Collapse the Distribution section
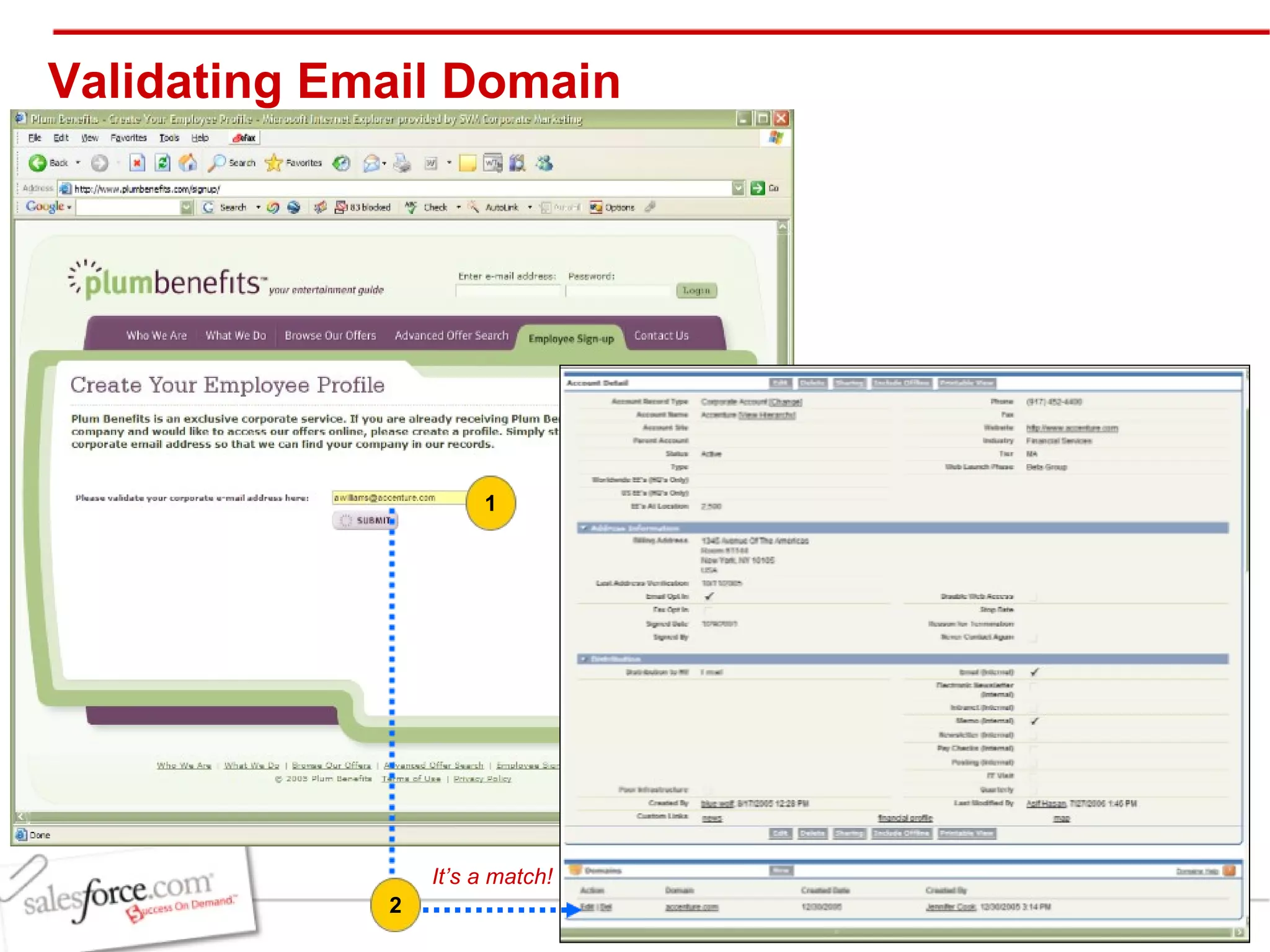The width and height of the screenshot is (1270, 952). click(x=584, y=659)
